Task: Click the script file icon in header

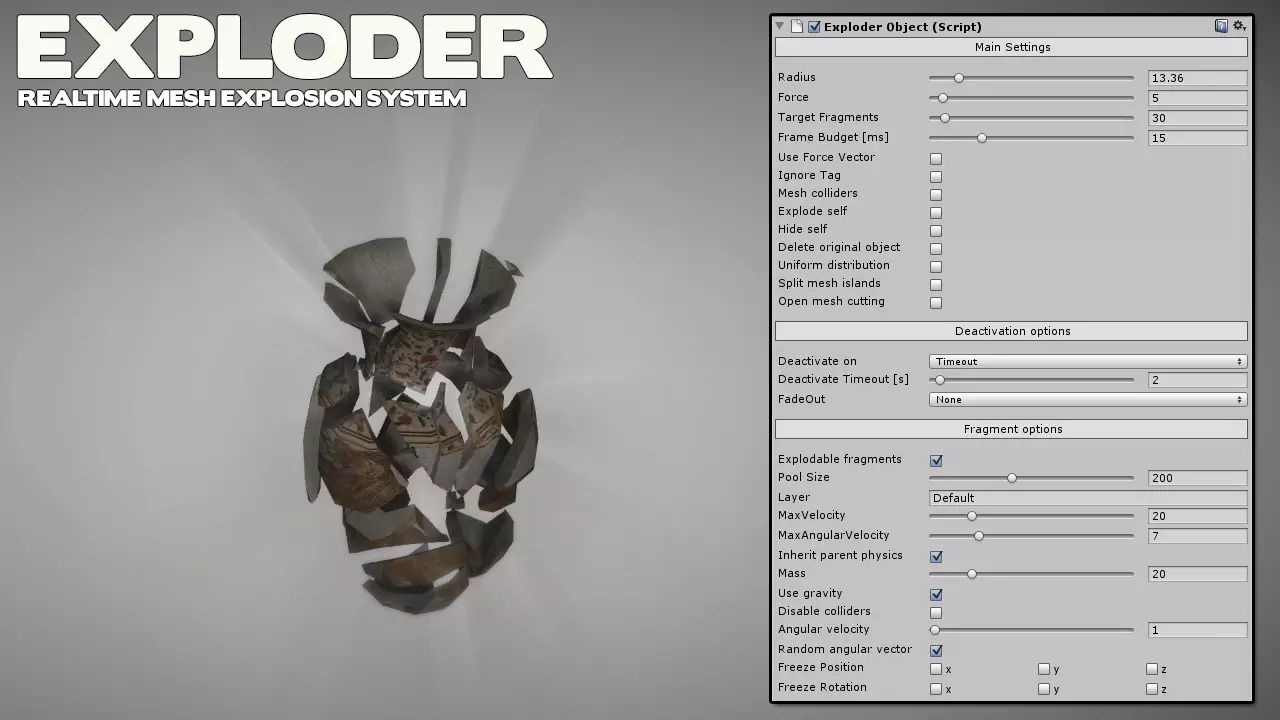Action: (x=797, y=26)
